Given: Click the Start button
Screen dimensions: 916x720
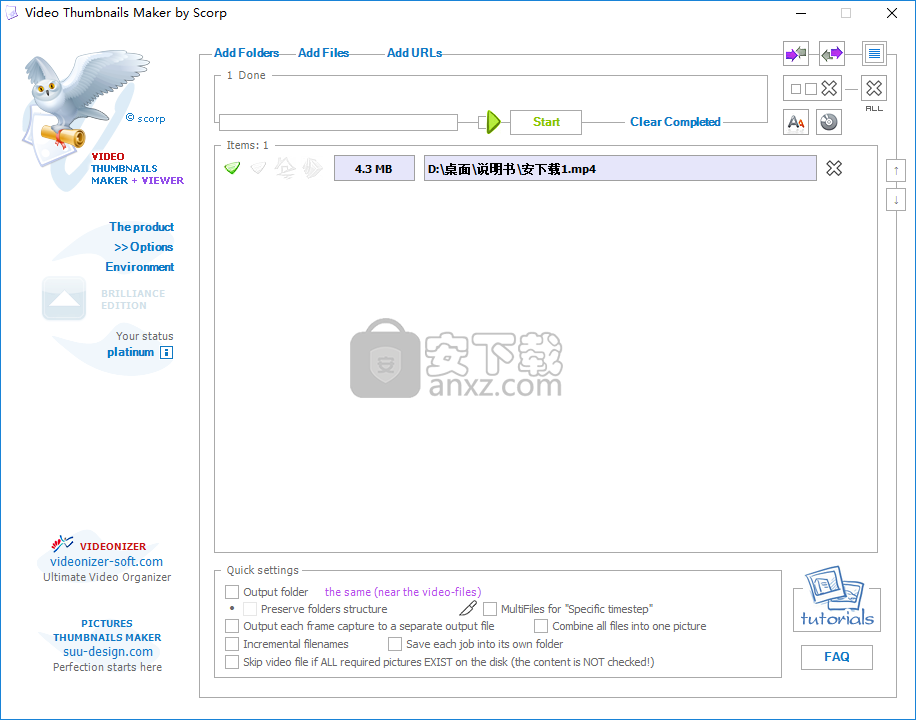Looking at the screenshot, I should click(546, 122).
